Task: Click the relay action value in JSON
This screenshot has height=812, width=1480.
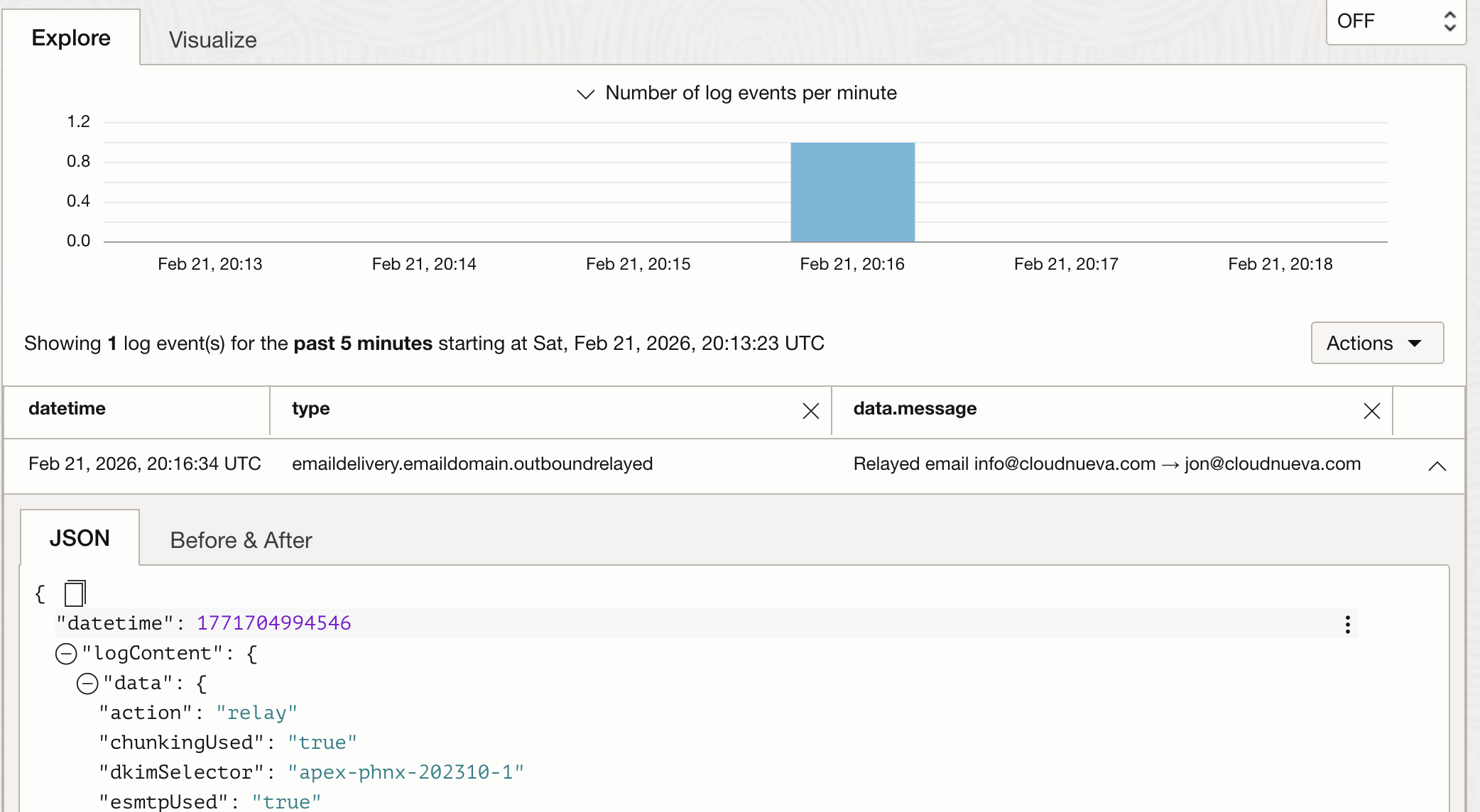Action: tap(257, 712)
